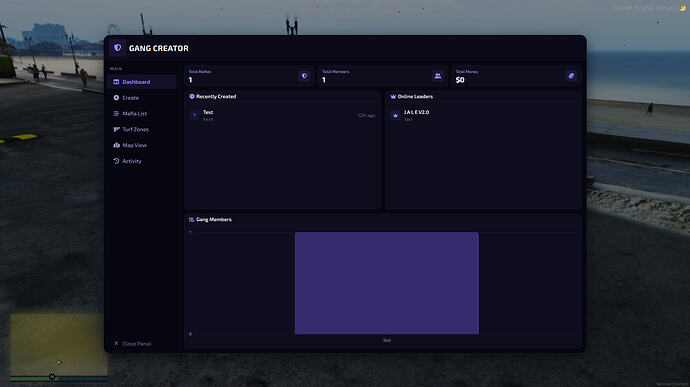Click the Gang Members heading

(214, 219)
